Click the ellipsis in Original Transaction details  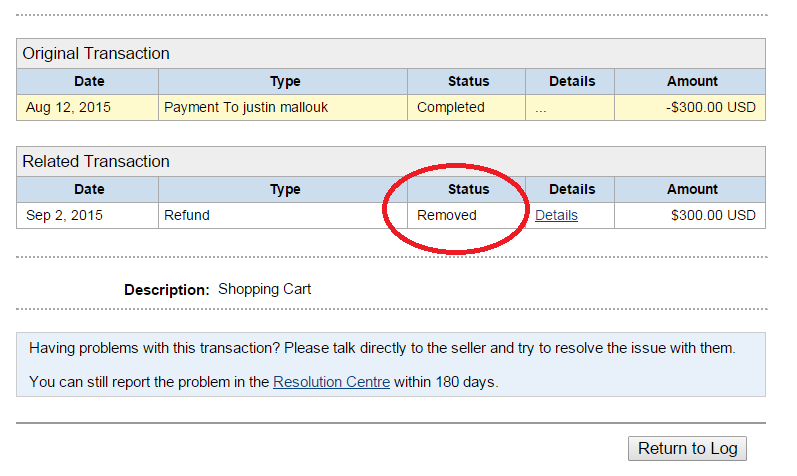541,108
